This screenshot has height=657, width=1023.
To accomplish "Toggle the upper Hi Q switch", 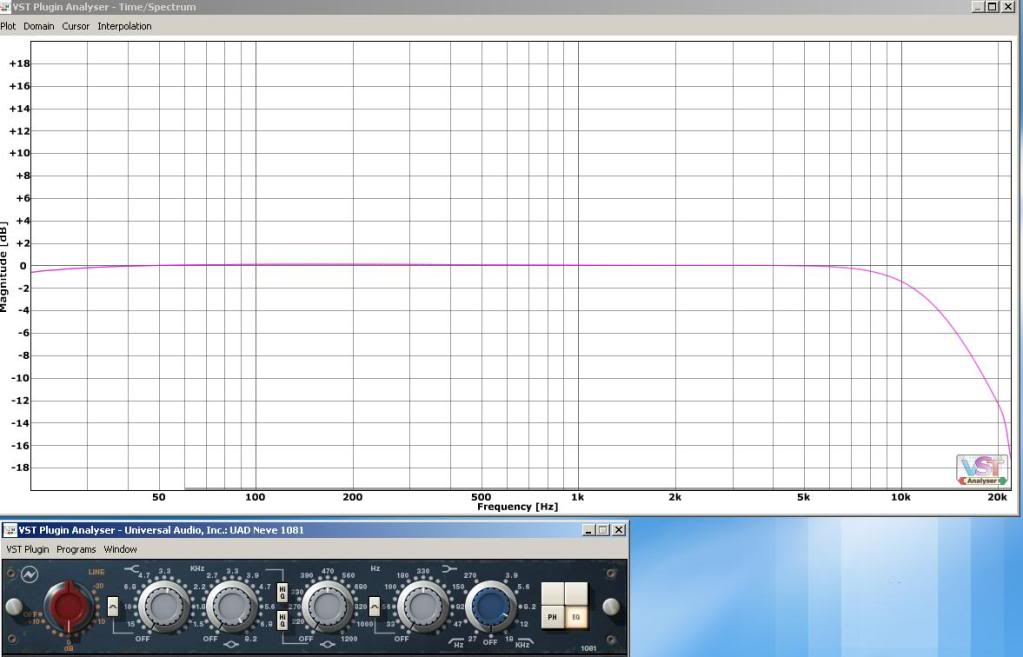I will [282, 592].
